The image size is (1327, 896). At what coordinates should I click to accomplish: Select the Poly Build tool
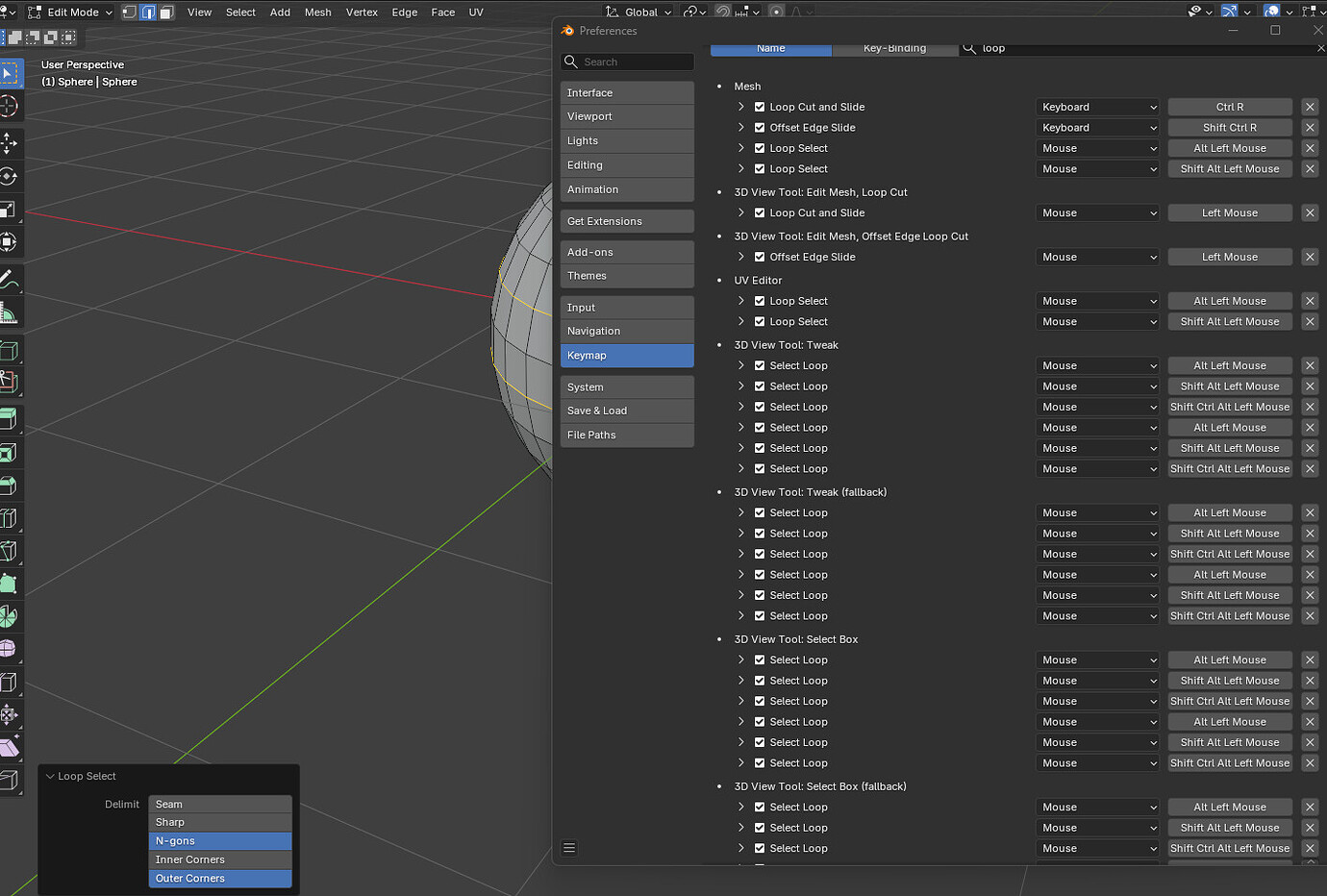click(10, 584)
